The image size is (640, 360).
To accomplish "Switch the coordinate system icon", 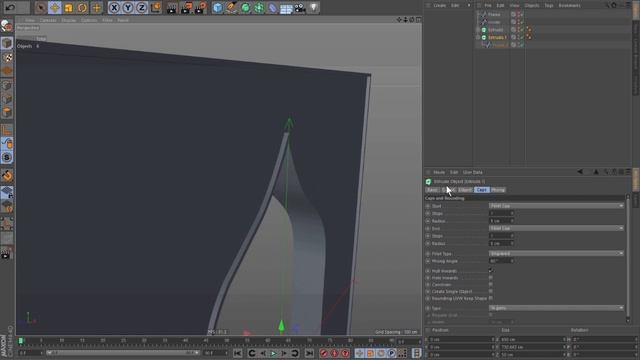I will point(156,7).
